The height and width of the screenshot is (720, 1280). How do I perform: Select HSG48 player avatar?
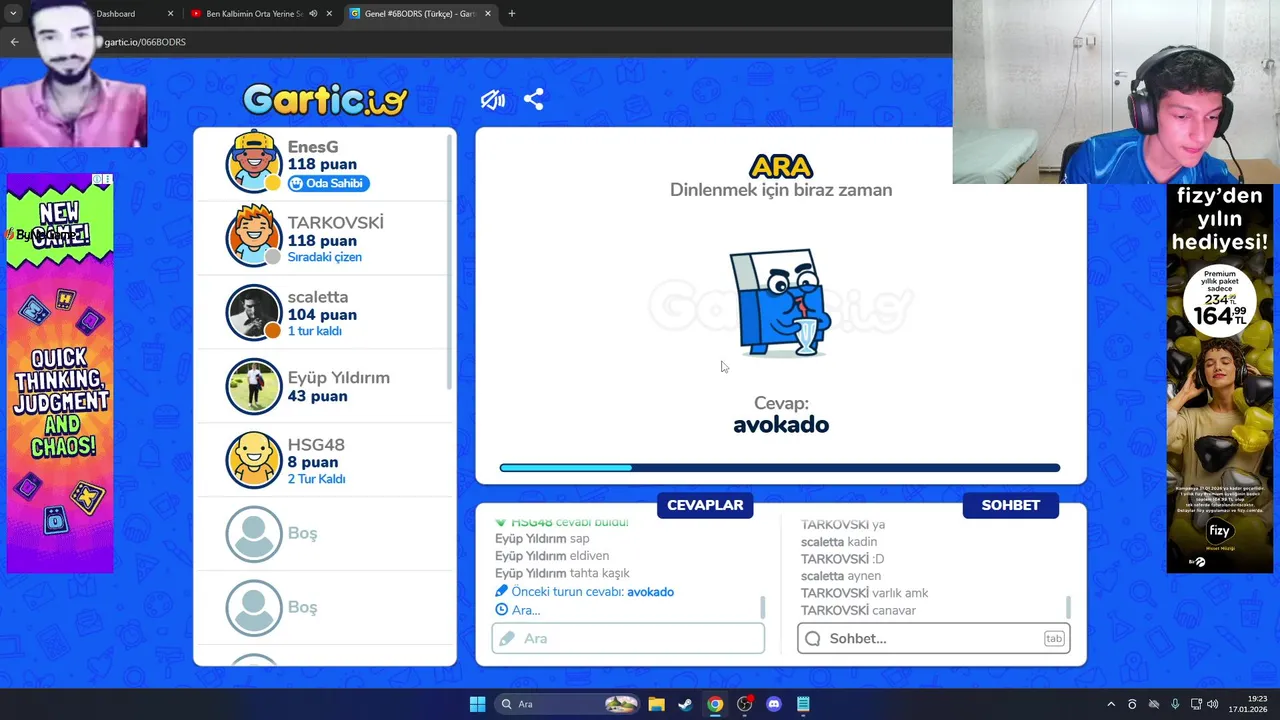pyautogui.click(x=254, y=460)
